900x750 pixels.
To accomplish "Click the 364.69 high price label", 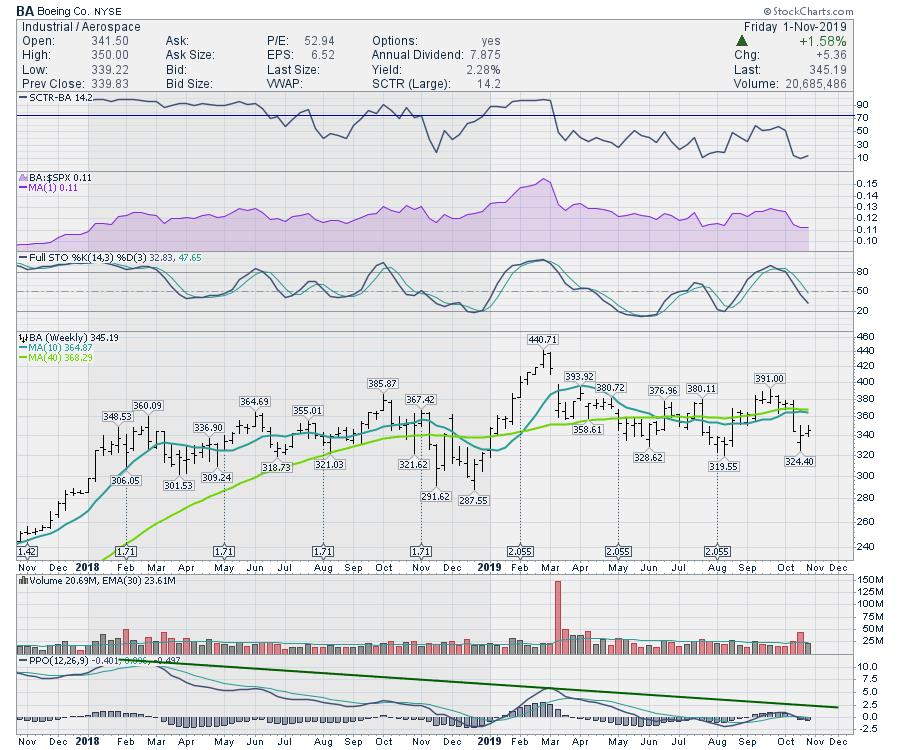I will [x=255, y=402].
